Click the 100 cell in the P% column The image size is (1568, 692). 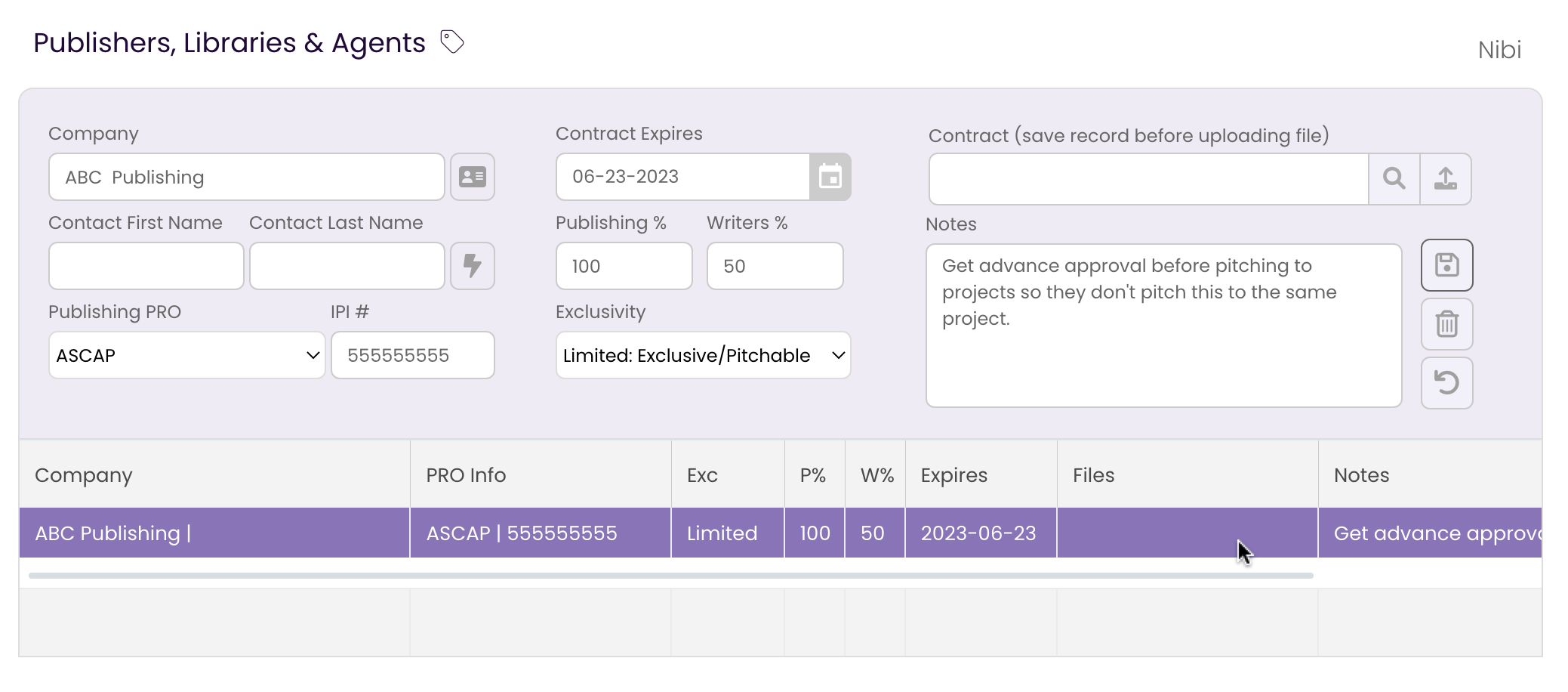click(x=815, y=533)
